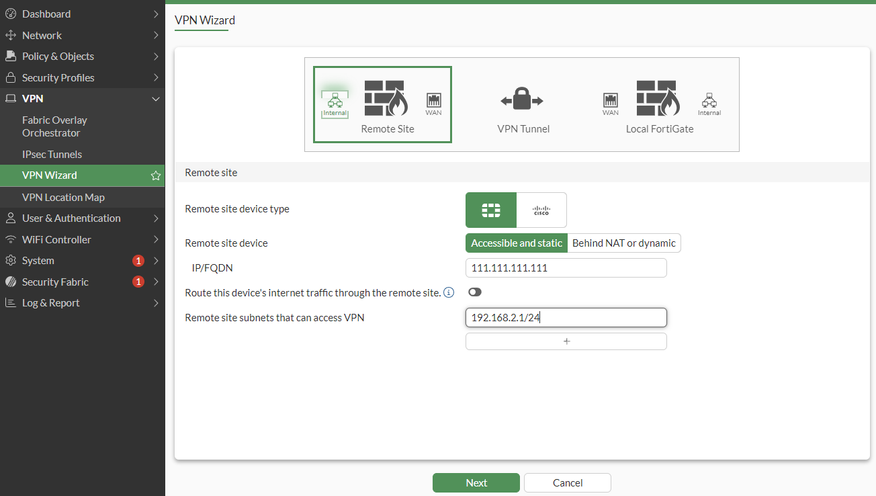The height and width of the screenshot is (496, 876).
Task: Click the Internal network icon of Local FortiGate
Action: tap(710, 104)
